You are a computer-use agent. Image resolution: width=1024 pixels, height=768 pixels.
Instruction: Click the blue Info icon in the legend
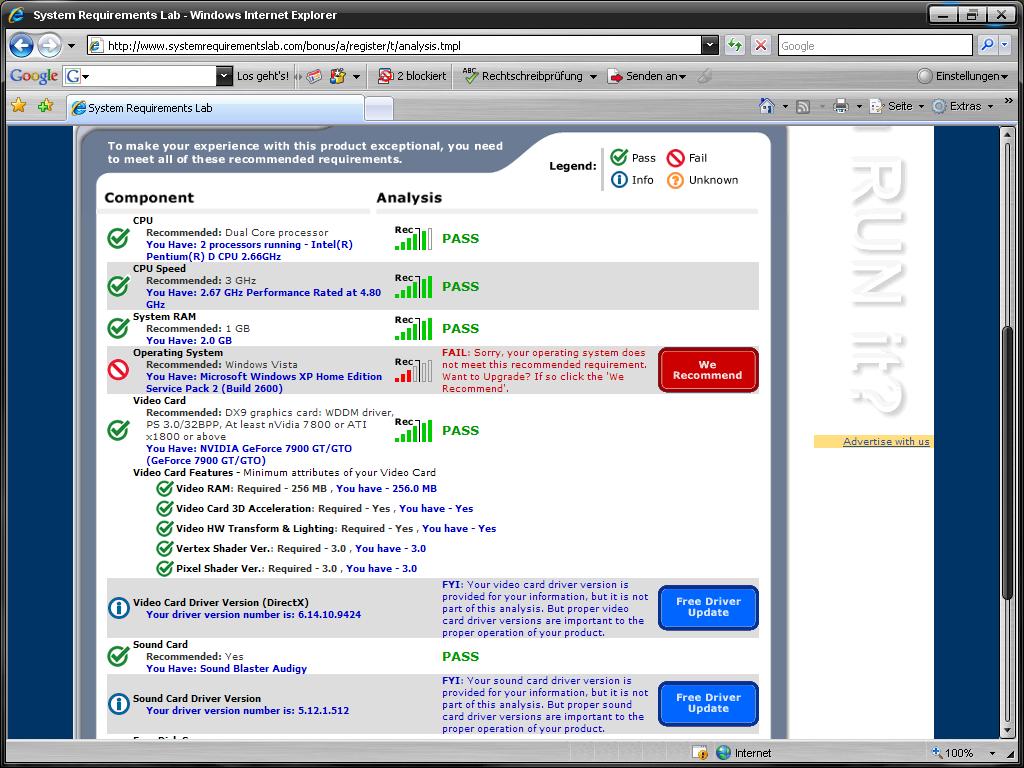(x=619, y=180)
